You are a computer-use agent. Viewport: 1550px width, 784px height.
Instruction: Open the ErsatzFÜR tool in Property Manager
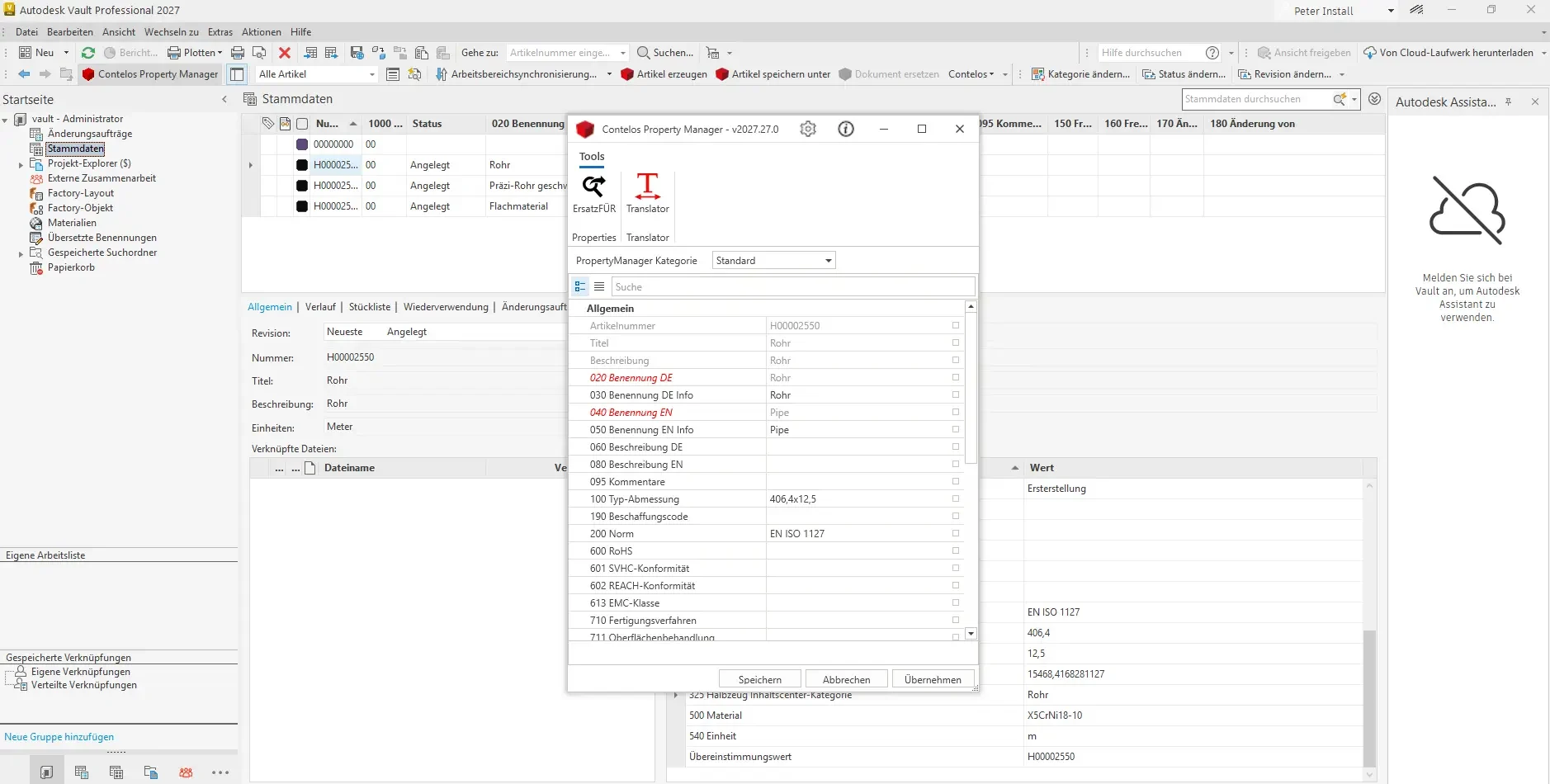594,194
